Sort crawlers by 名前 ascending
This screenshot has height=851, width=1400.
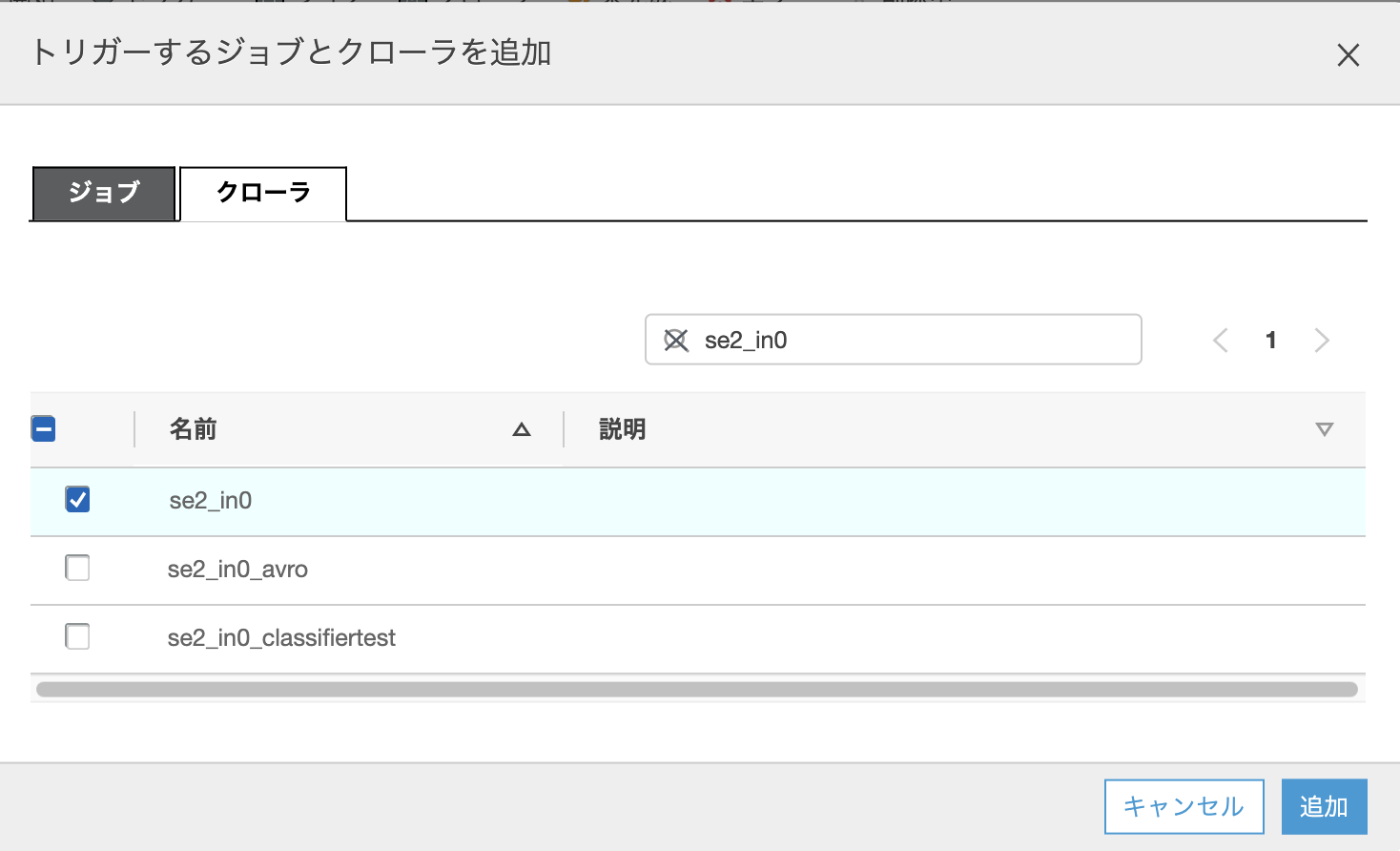point(521,429)
